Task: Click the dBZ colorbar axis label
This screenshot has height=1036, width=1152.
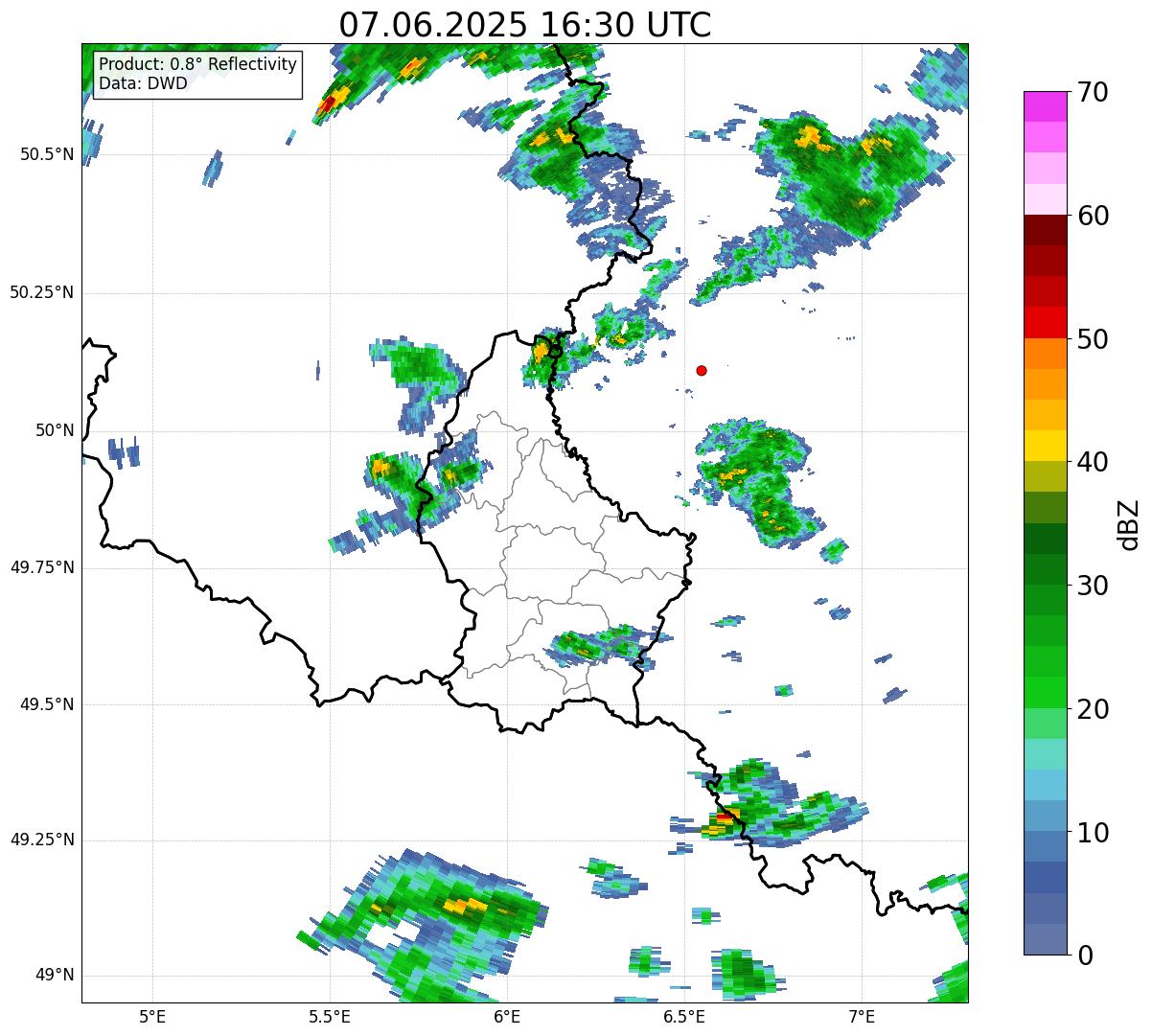Action: [1129, 524]
